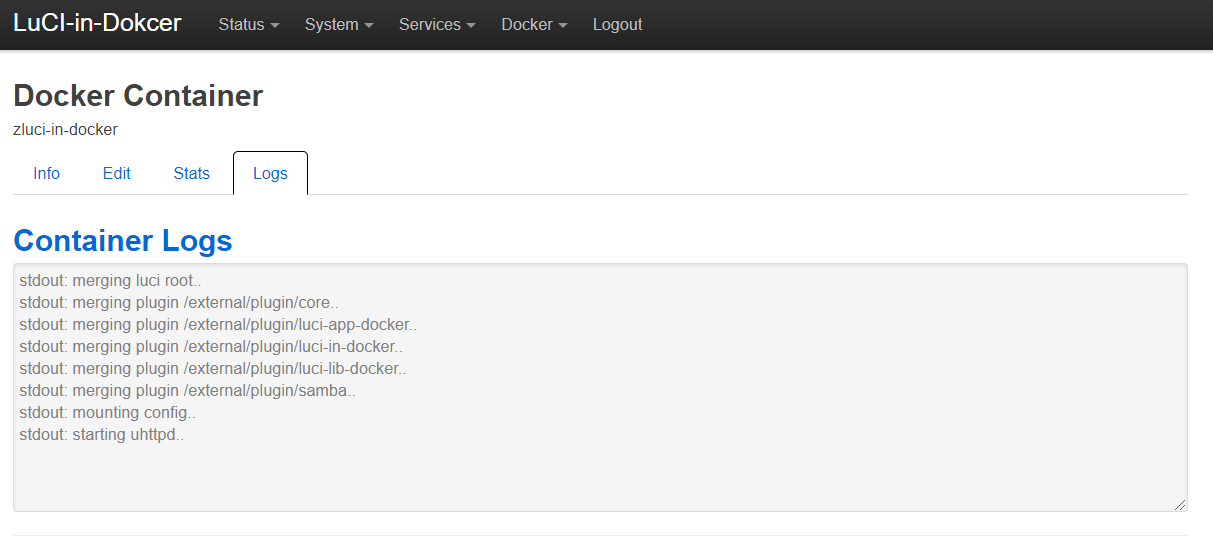Click the 'merging luci root' log line

(x=110, y=281)
